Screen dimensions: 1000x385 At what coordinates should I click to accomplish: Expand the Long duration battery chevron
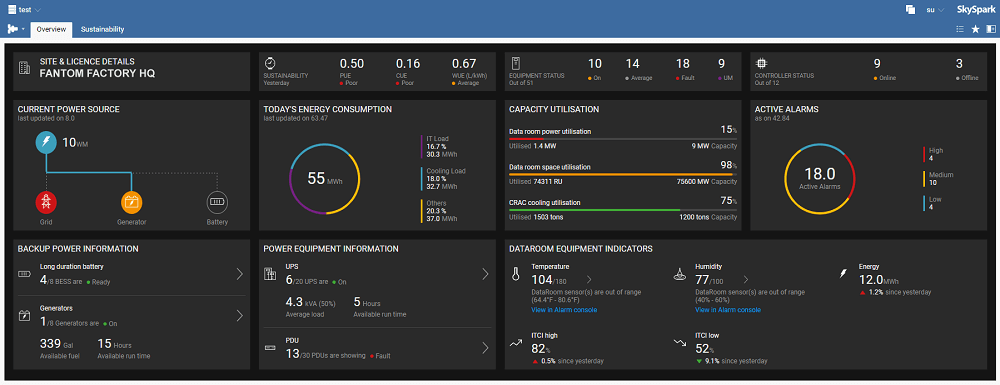pyautogui.click(x=240, y=274)
